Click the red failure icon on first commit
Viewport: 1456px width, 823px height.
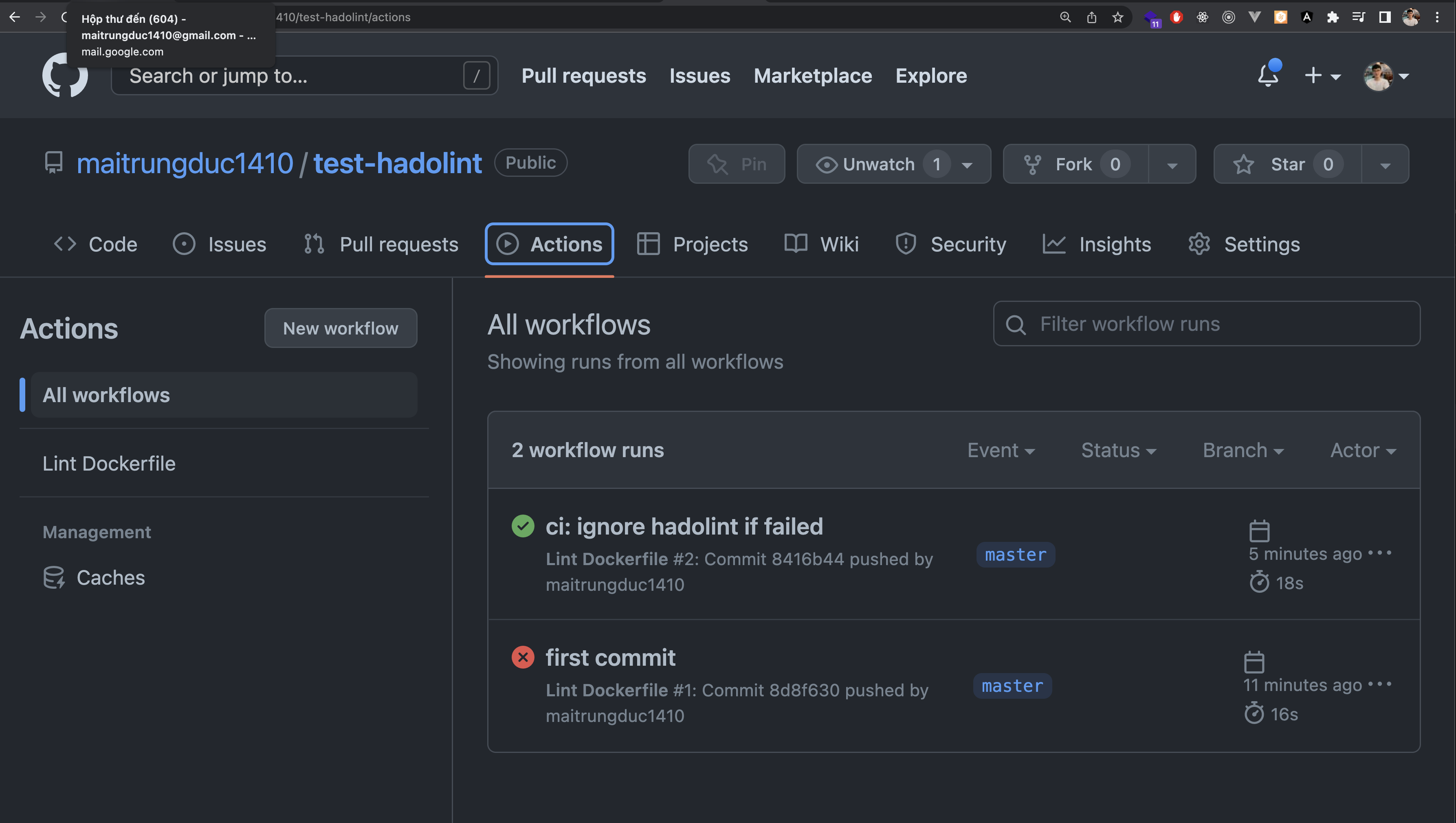[523, 657]
